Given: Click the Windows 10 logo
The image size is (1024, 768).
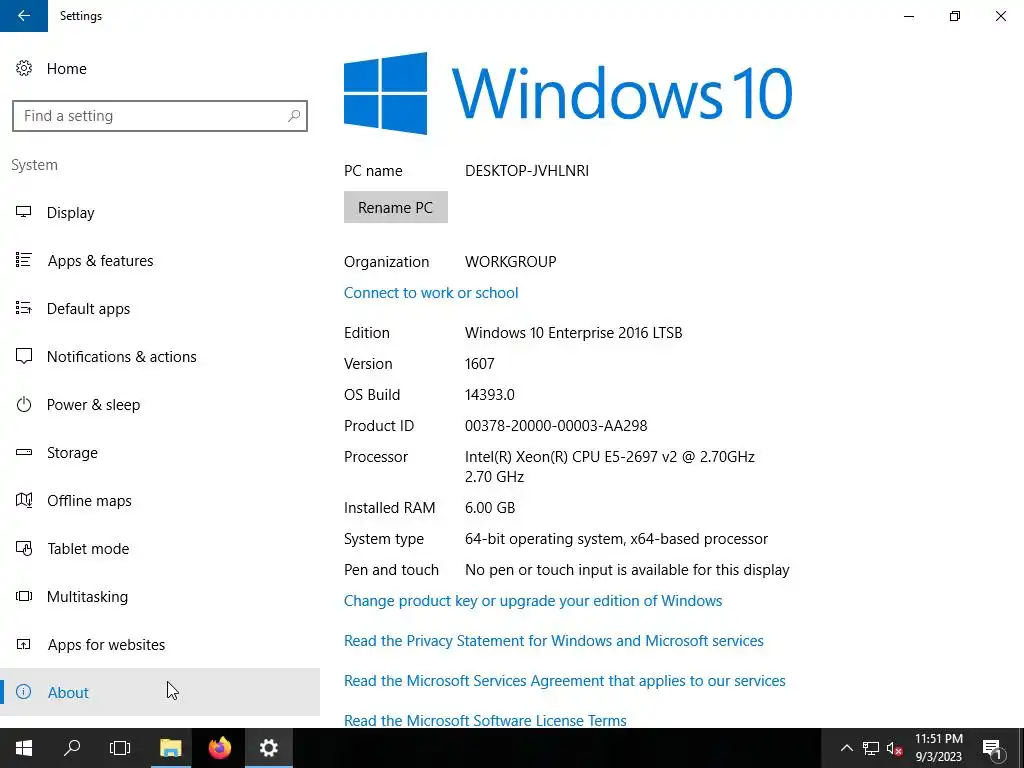Looking at the screenshot, I should point(568,93).
